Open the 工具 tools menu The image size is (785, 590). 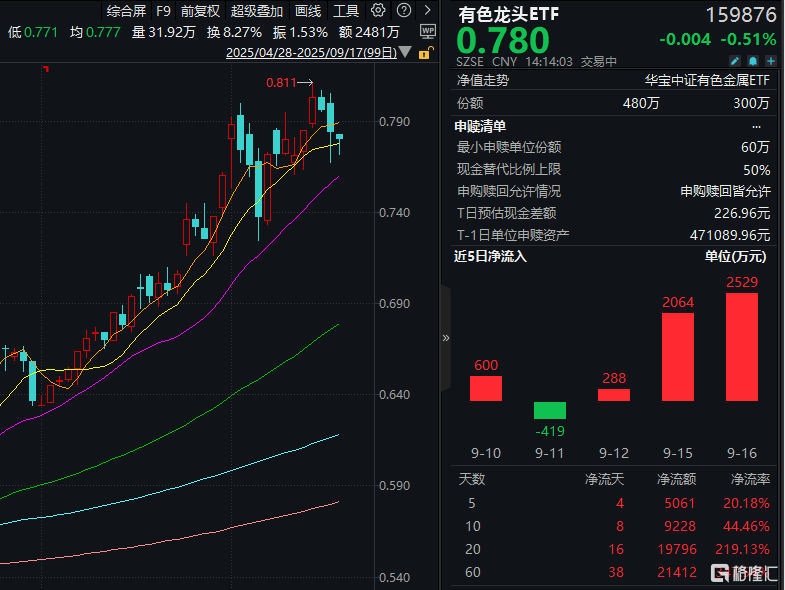pyautogui.click(x=345, y=11)
